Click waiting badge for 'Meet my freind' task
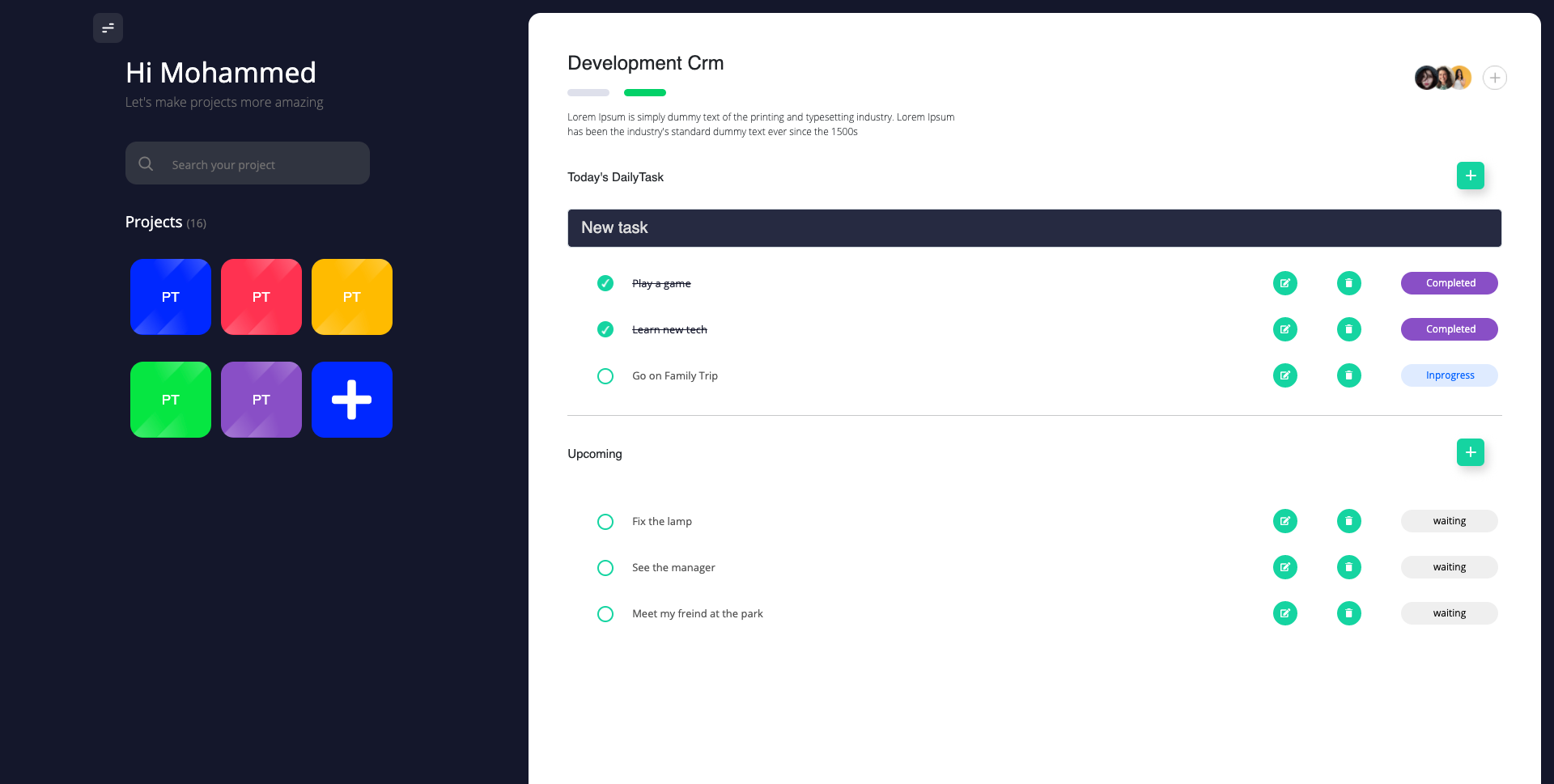Image resolution: width=1554 pixels, height=784 pixels. 1449,613
